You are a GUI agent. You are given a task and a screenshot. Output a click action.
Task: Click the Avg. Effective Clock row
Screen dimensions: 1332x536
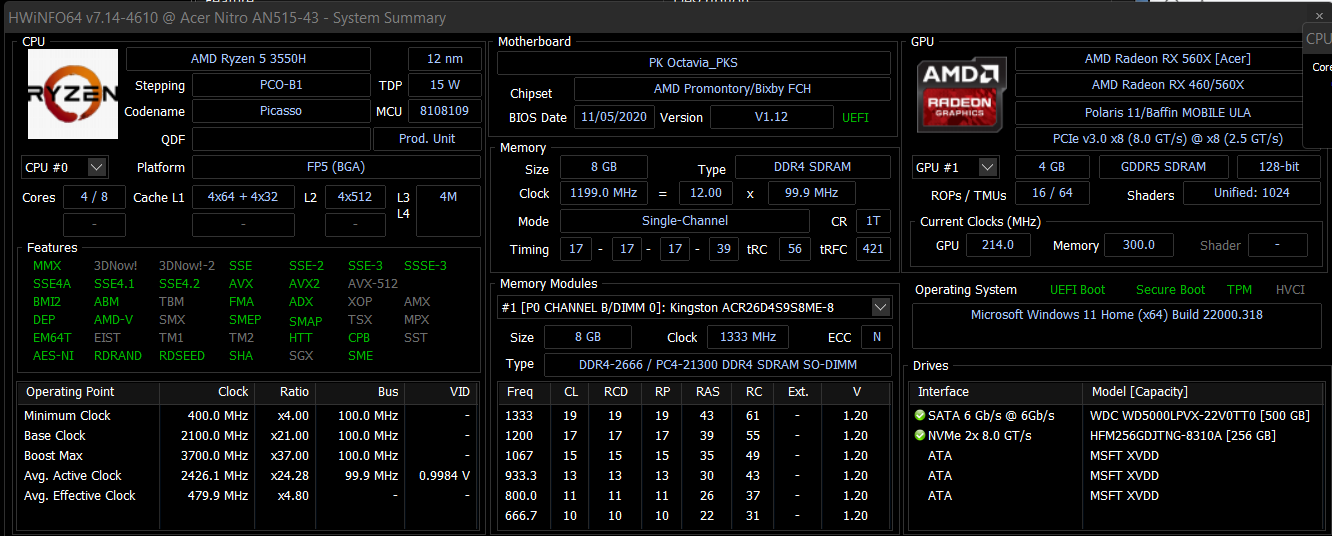(x=247, y=496)
